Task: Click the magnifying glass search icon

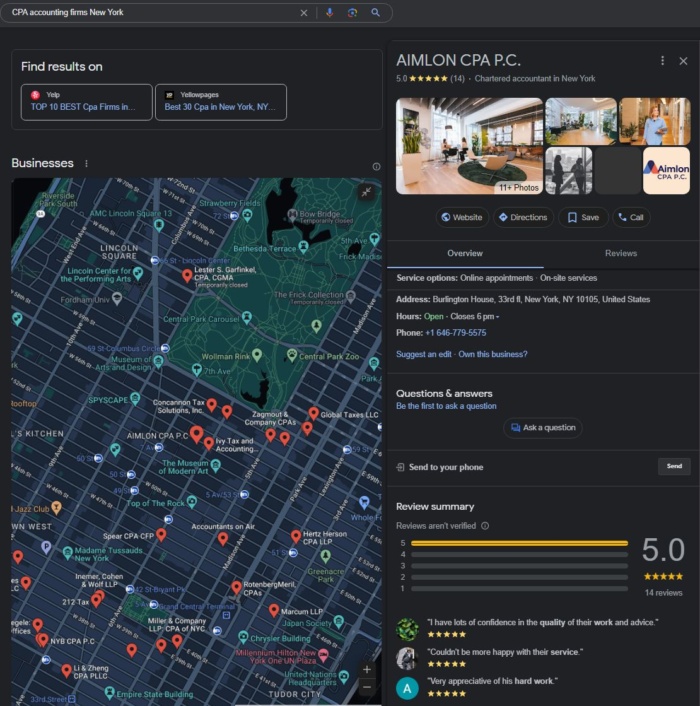Action: [x=376, y=13]
